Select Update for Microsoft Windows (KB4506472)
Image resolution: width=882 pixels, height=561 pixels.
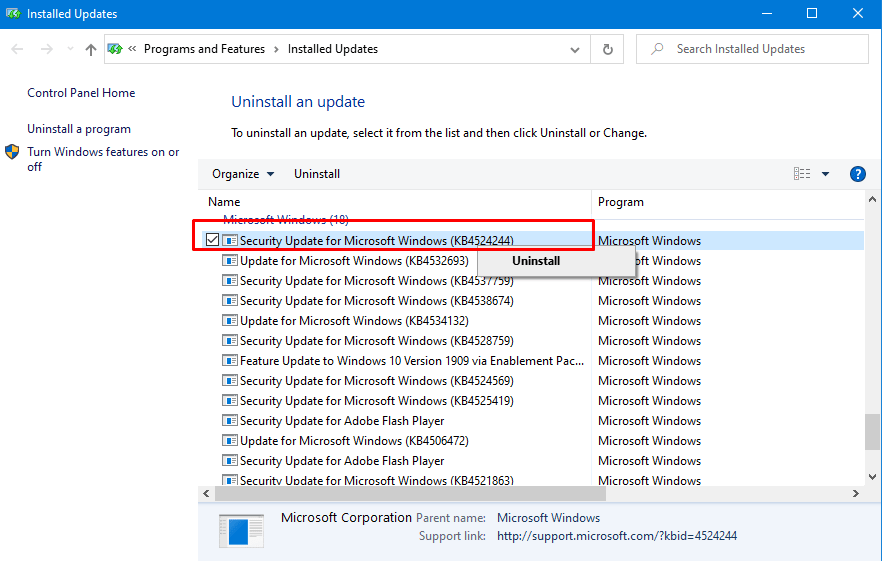[354, 441]
